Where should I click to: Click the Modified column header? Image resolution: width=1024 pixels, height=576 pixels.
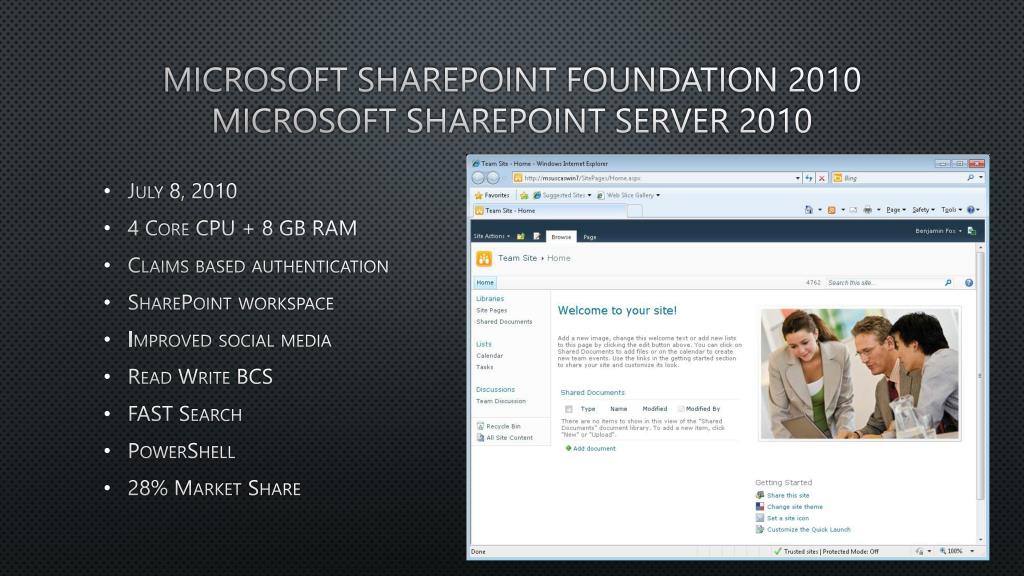(x=654, y=409)
